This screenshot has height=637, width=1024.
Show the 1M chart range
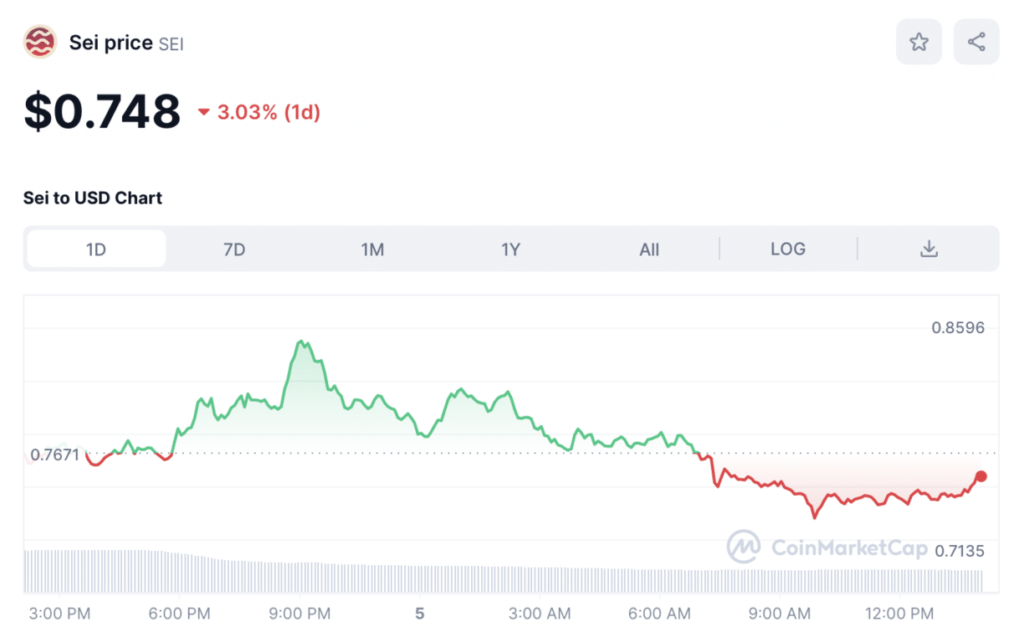coord(372,249)
